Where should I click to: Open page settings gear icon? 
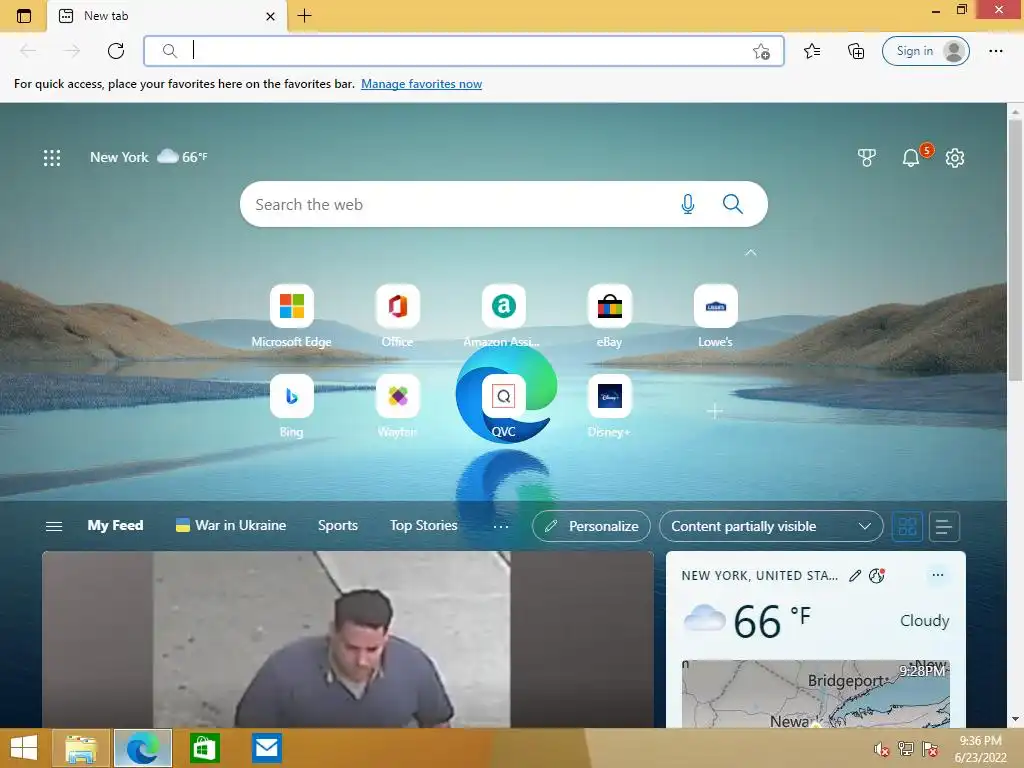[x=955, y=157]
